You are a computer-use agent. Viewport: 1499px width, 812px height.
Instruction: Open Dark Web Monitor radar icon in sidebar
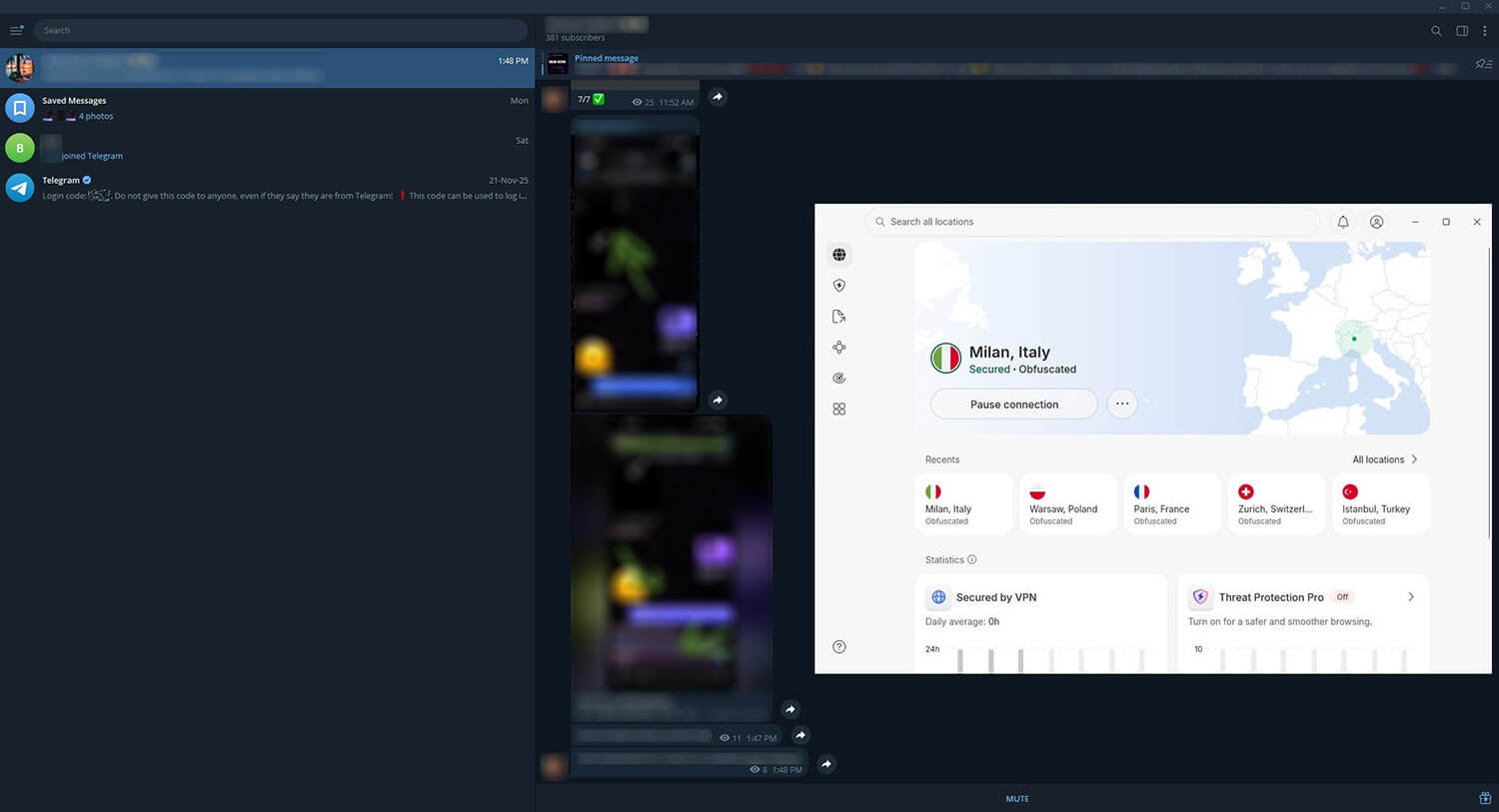point(839,379)
